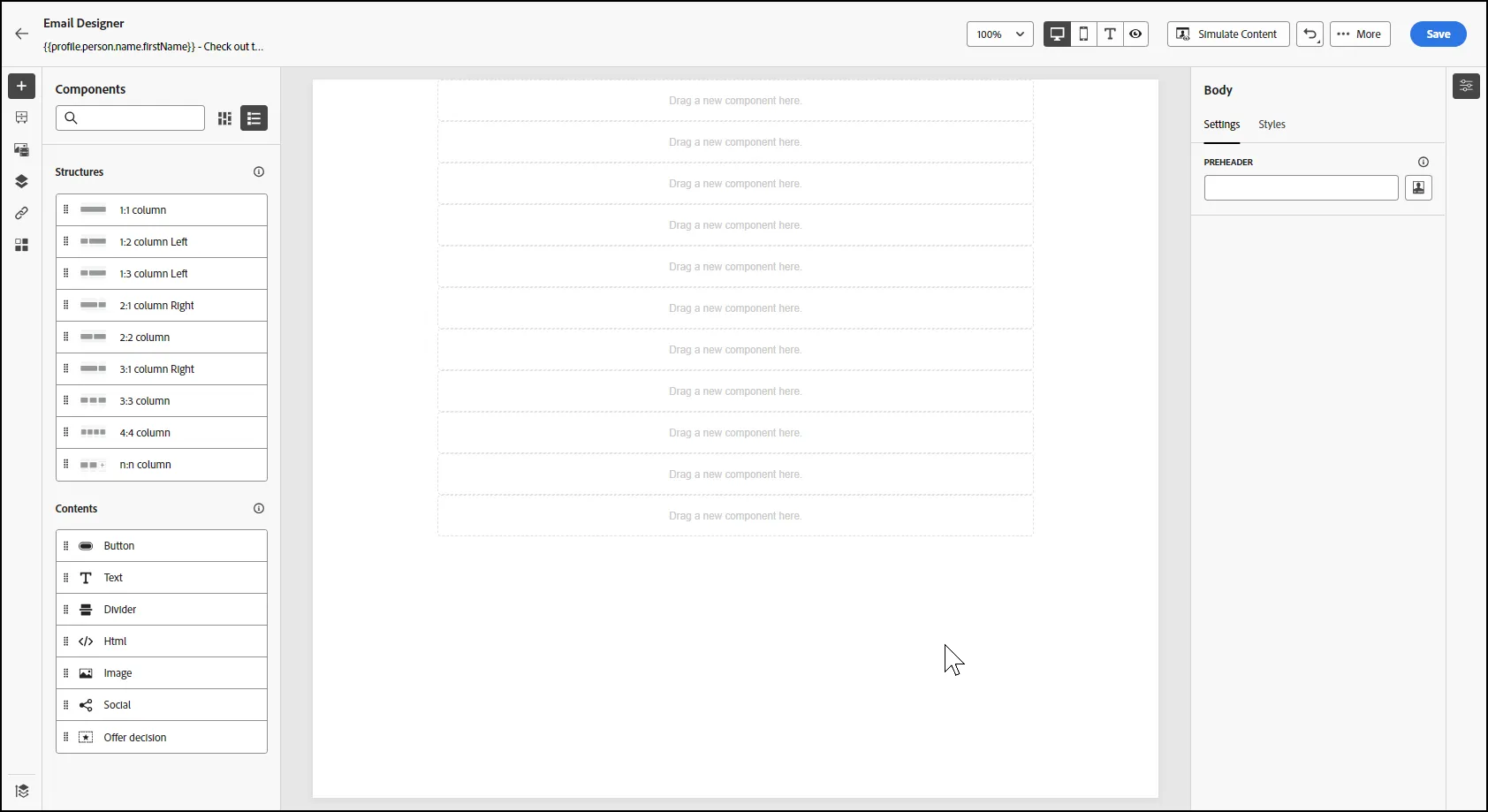Click the Structures section heading
This screenshot has width=1488, height=812.
(80, 172)
